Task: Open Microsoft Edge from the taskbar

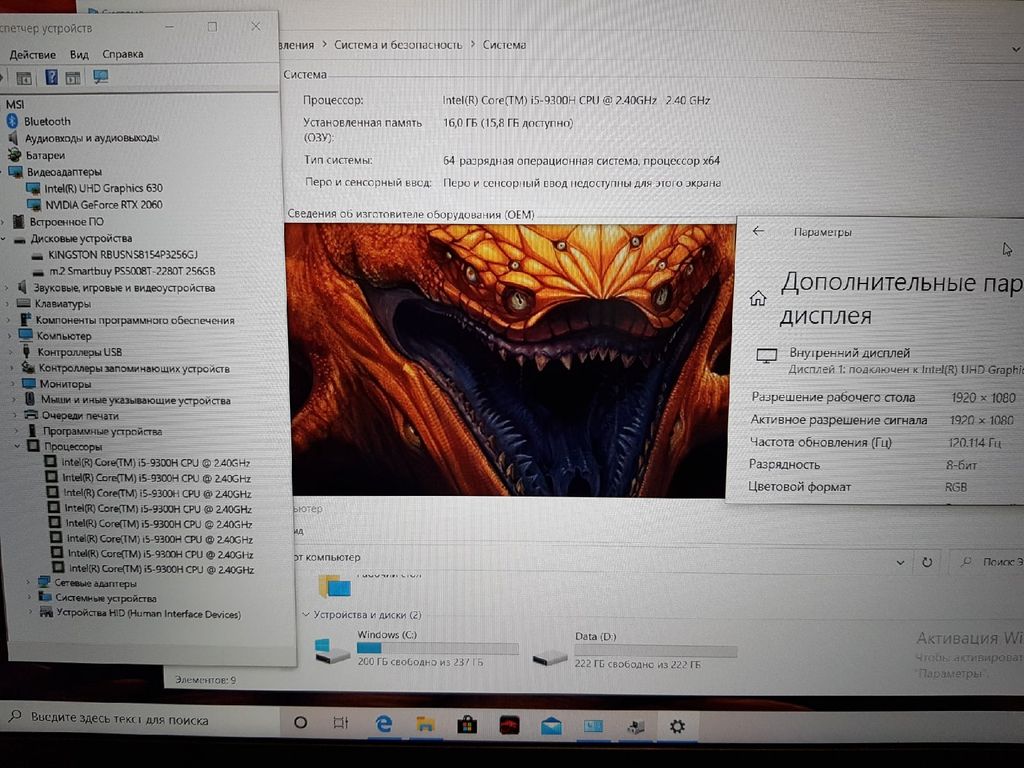Action: click(384, 724)
